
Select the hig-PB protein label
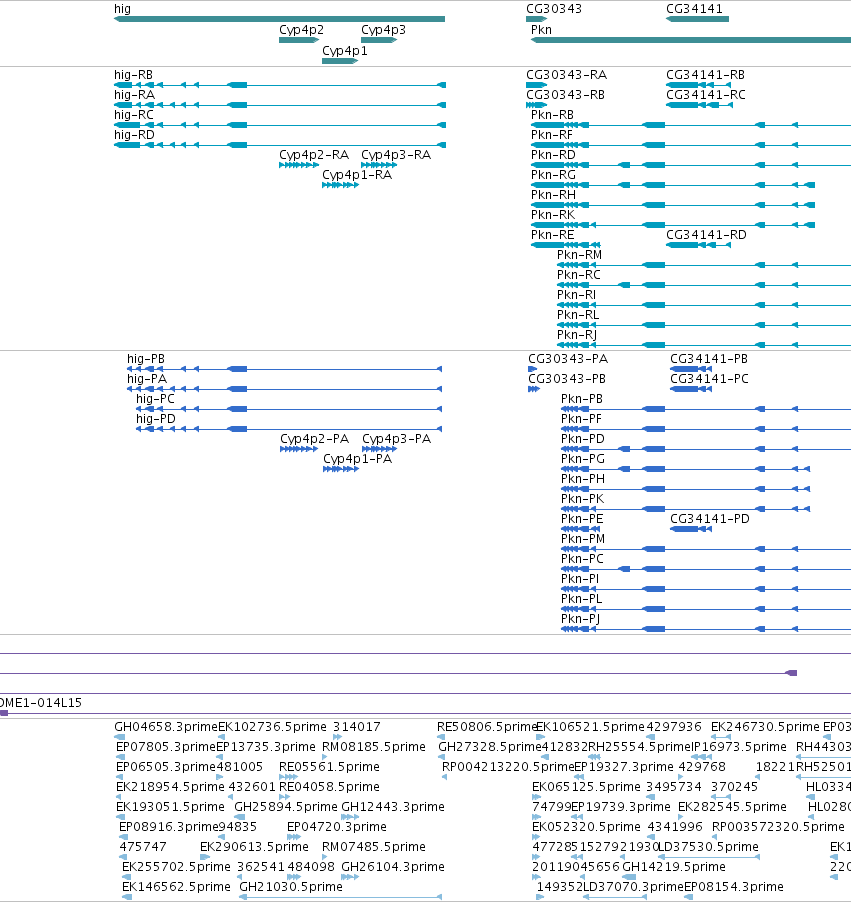[146, 359]
